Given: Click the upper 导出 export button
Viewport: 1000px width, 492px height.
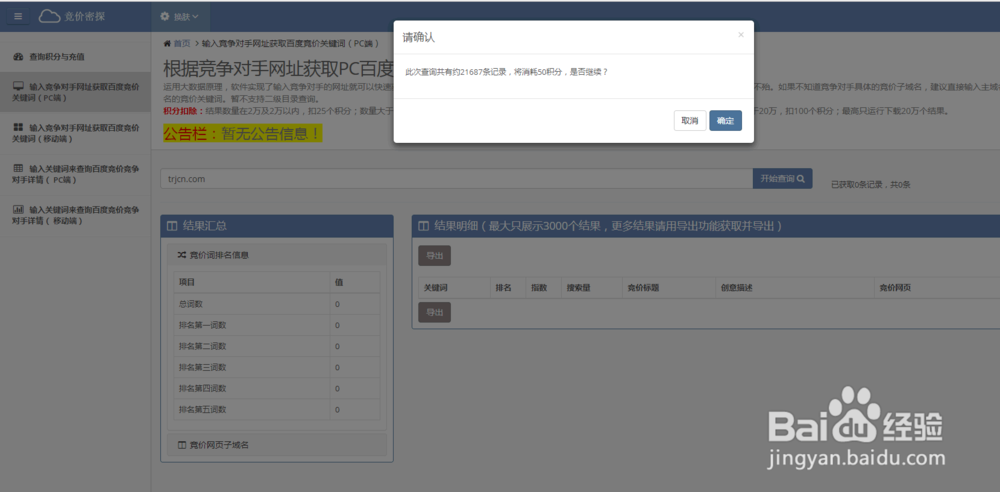Looking at the screenshot, I should pos(434,255).
